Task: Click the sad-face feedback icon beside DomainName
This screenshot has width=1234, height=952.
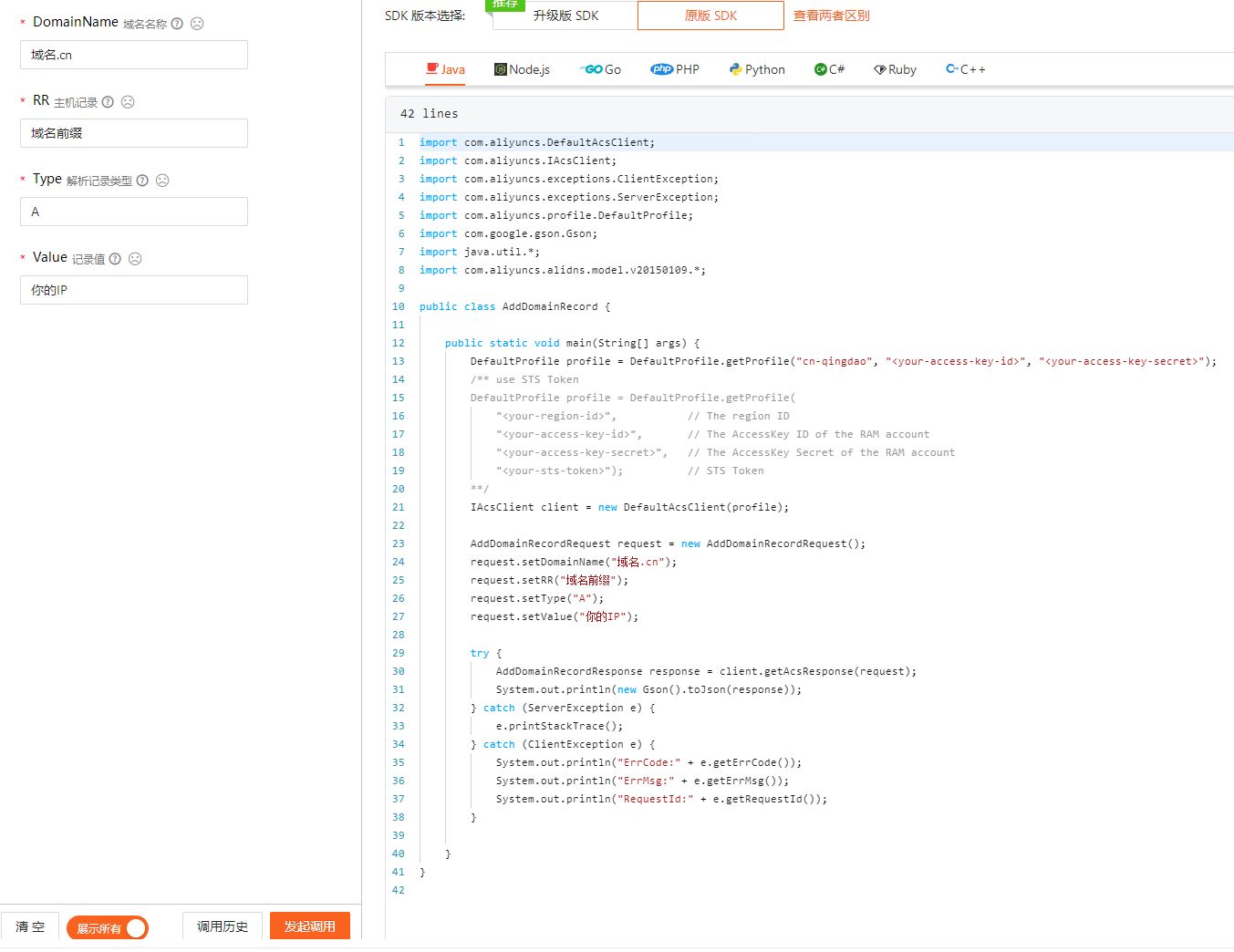Action: coord(197,24)
